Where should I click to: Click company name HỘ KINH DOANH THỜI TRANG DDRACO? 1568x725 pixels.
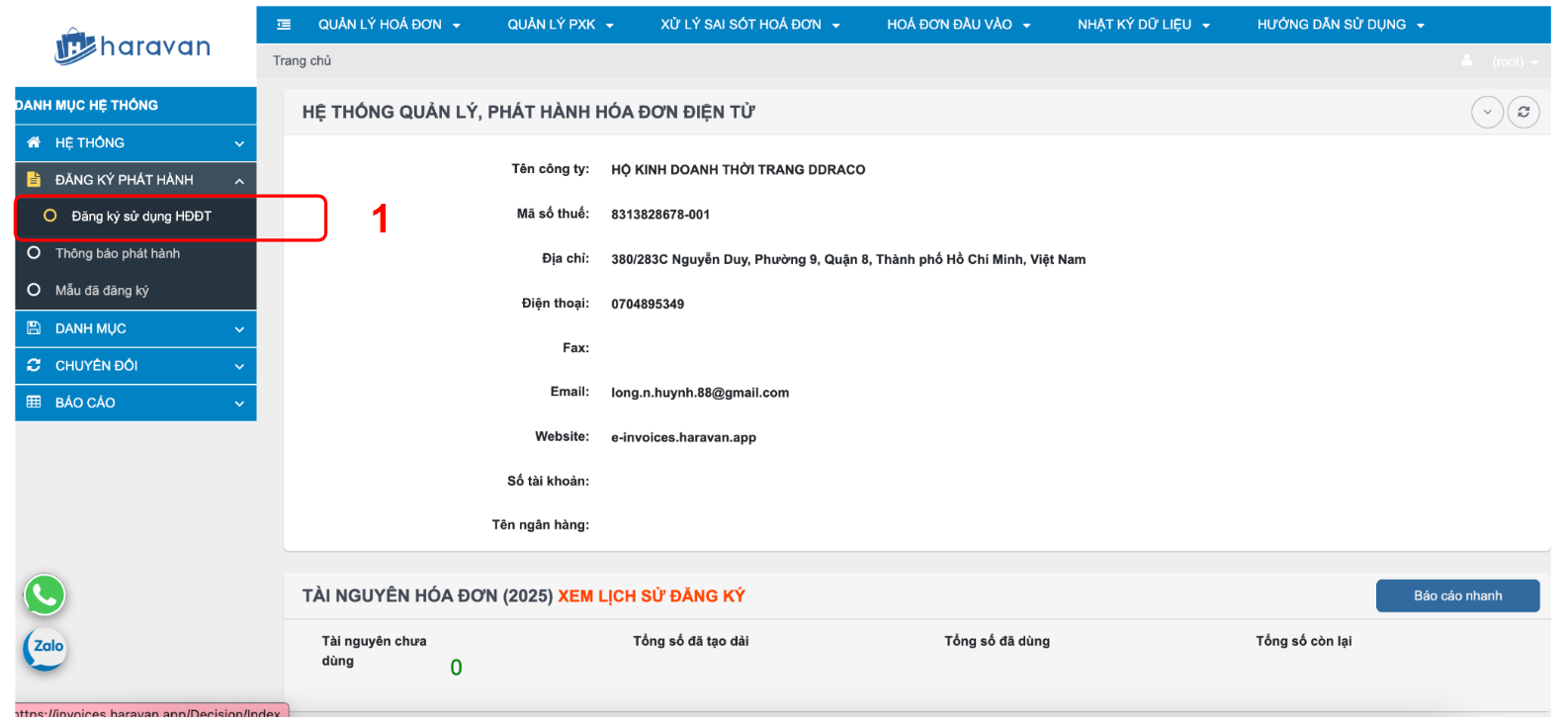click(738, 169)
